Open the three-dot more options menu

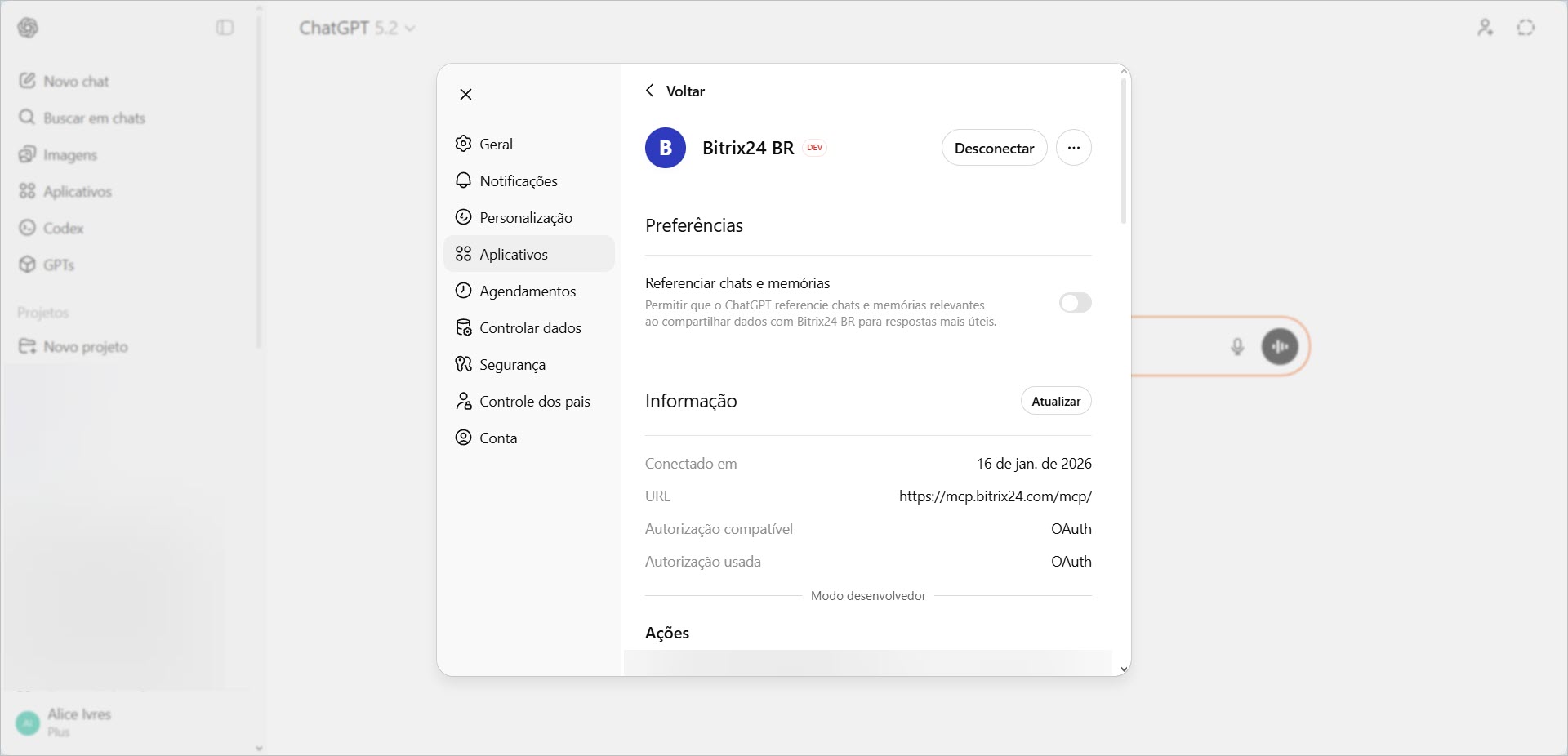coord(1073,148)
